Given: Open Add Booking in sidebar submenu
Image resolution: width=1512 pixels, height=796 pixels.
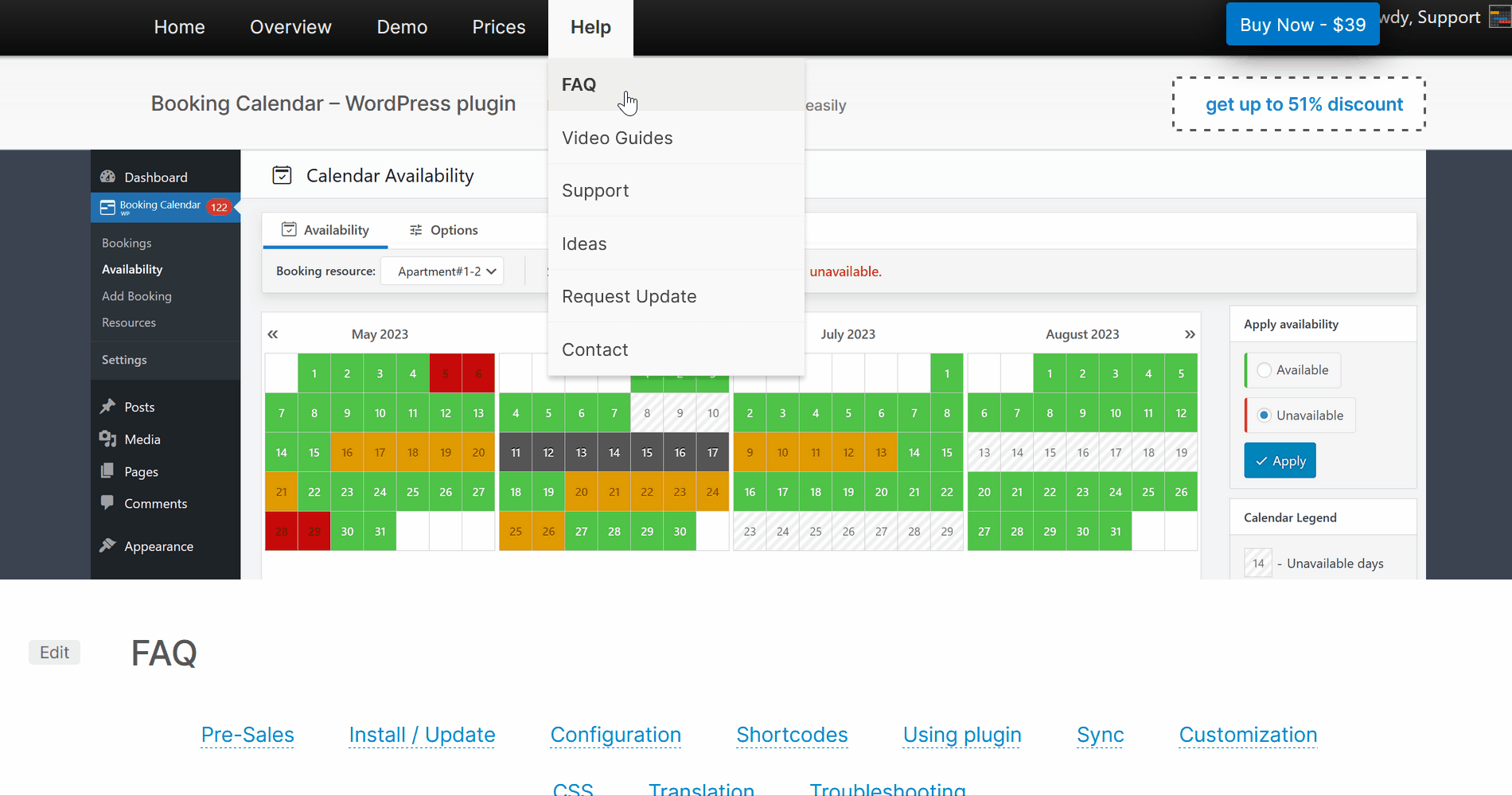Looking at the screenshot, I should coord(137,296).
